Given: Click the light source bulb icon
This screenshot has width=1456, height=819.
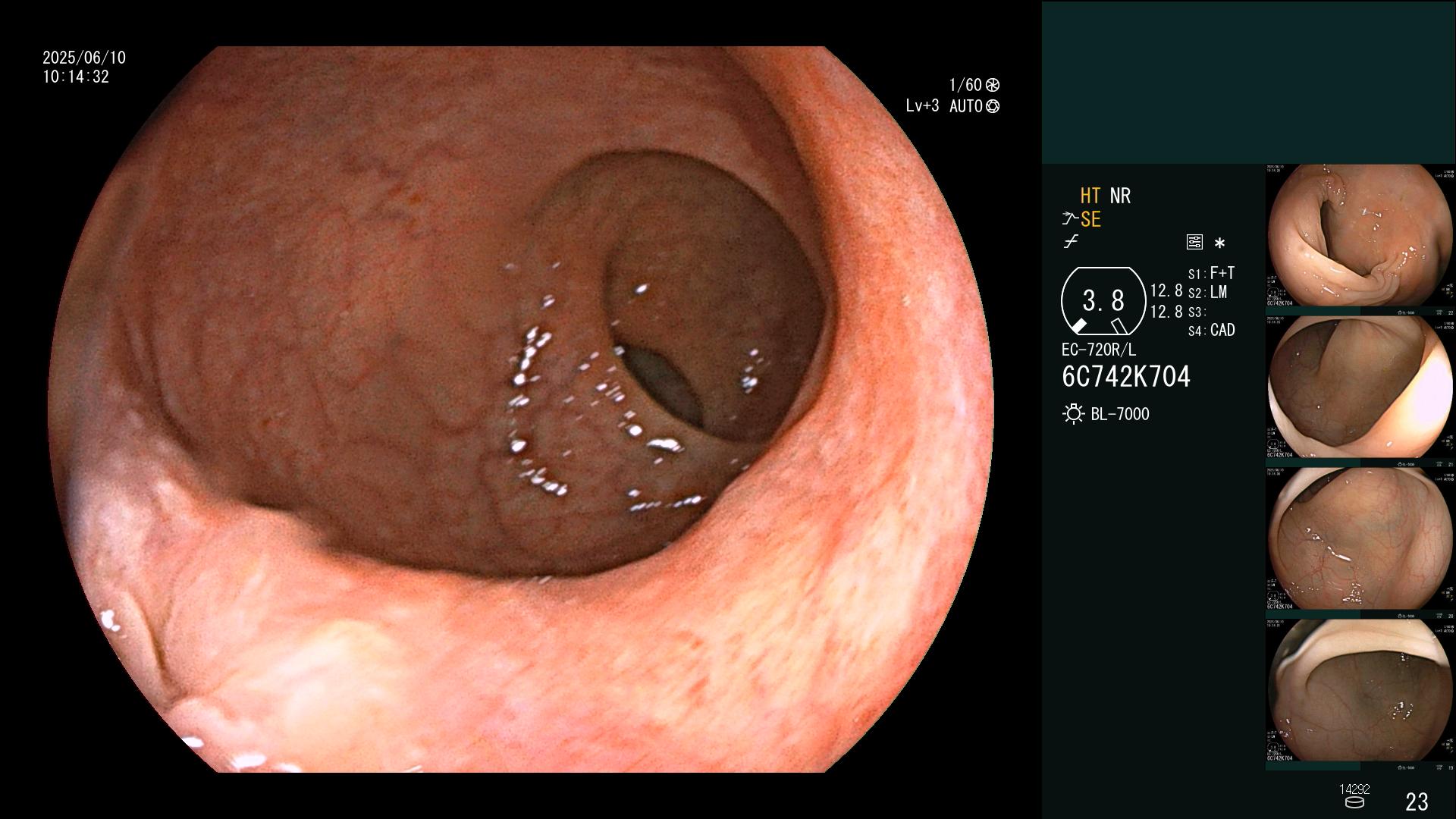Looking at the screenshot, I should point(1073,414).
